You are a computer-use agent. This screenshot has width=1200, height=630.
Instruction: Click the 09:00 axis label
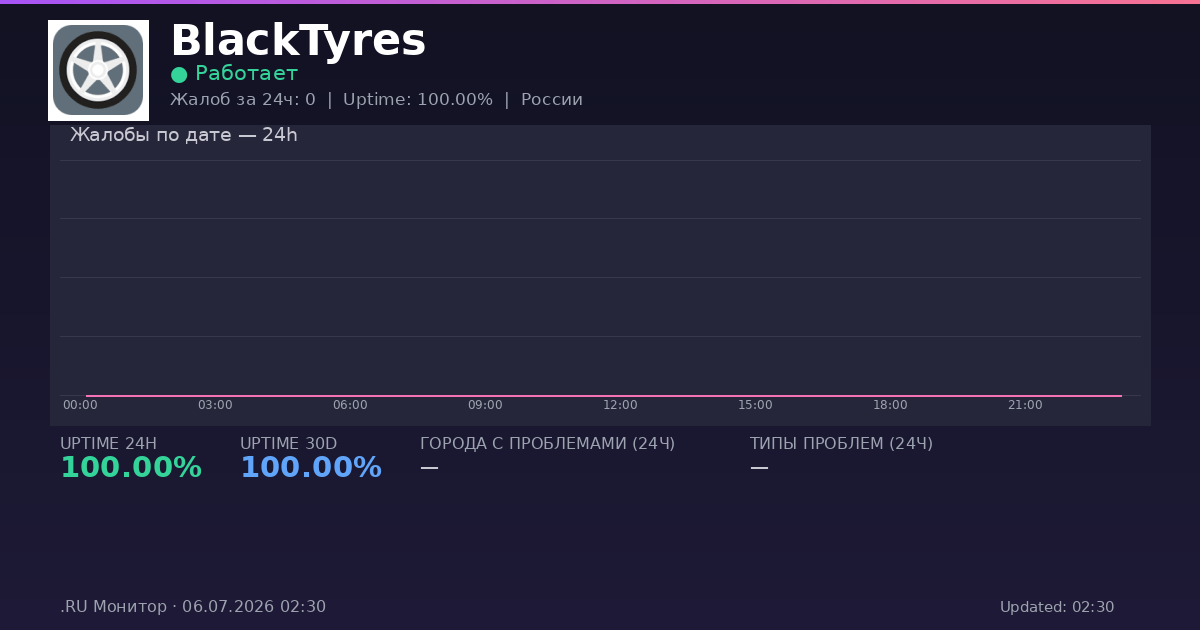[x=485, y=405]
